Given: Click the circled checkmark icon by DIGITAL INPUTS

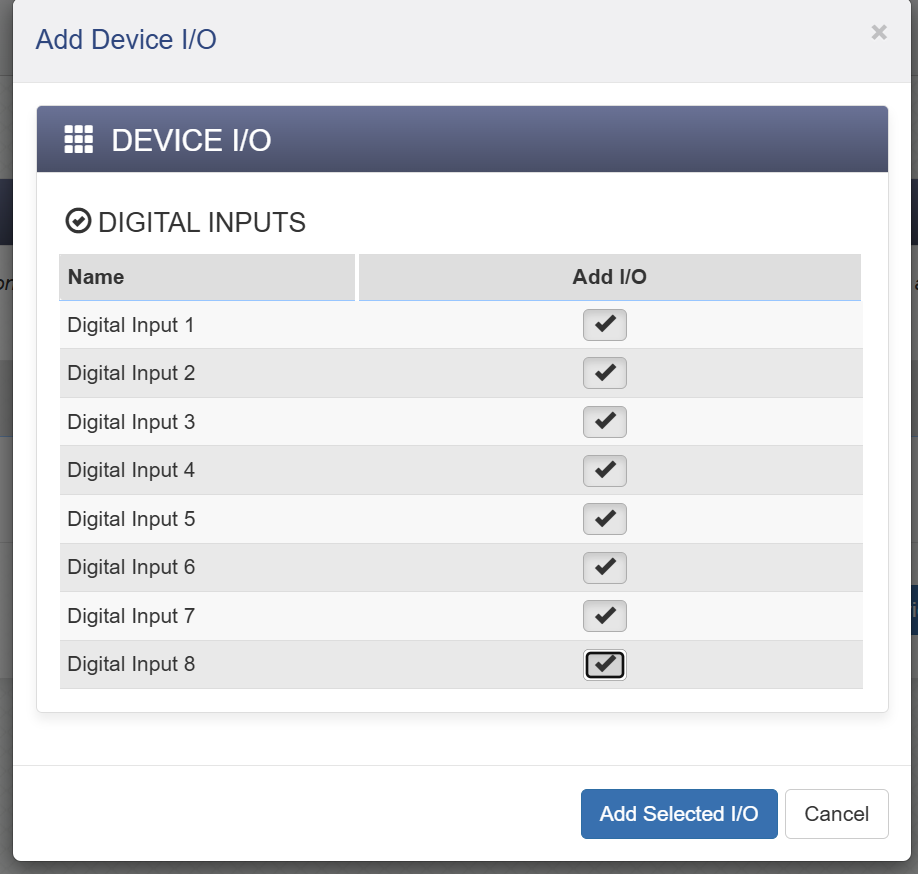Looking at the screenshot, I should 78,221.
